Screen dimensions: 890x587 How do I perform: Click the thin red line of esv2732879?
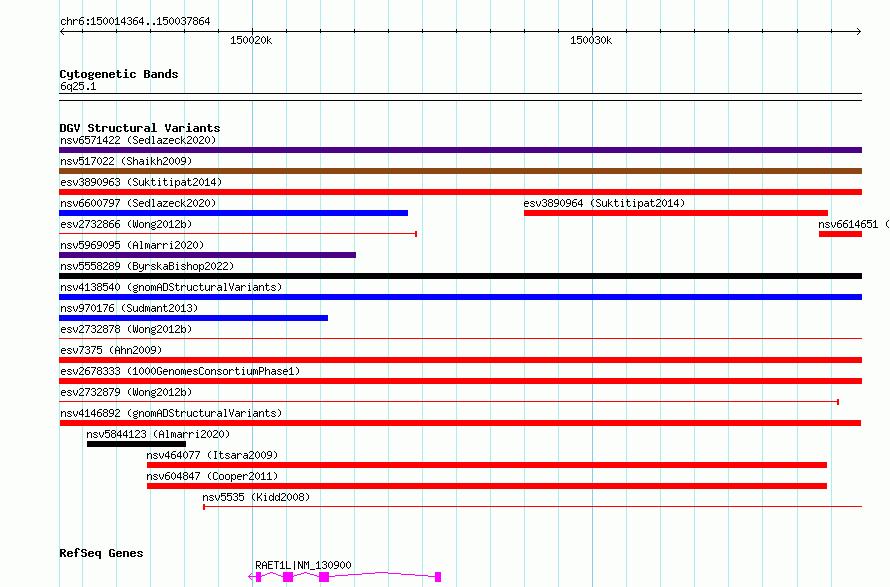click(449, 402)
